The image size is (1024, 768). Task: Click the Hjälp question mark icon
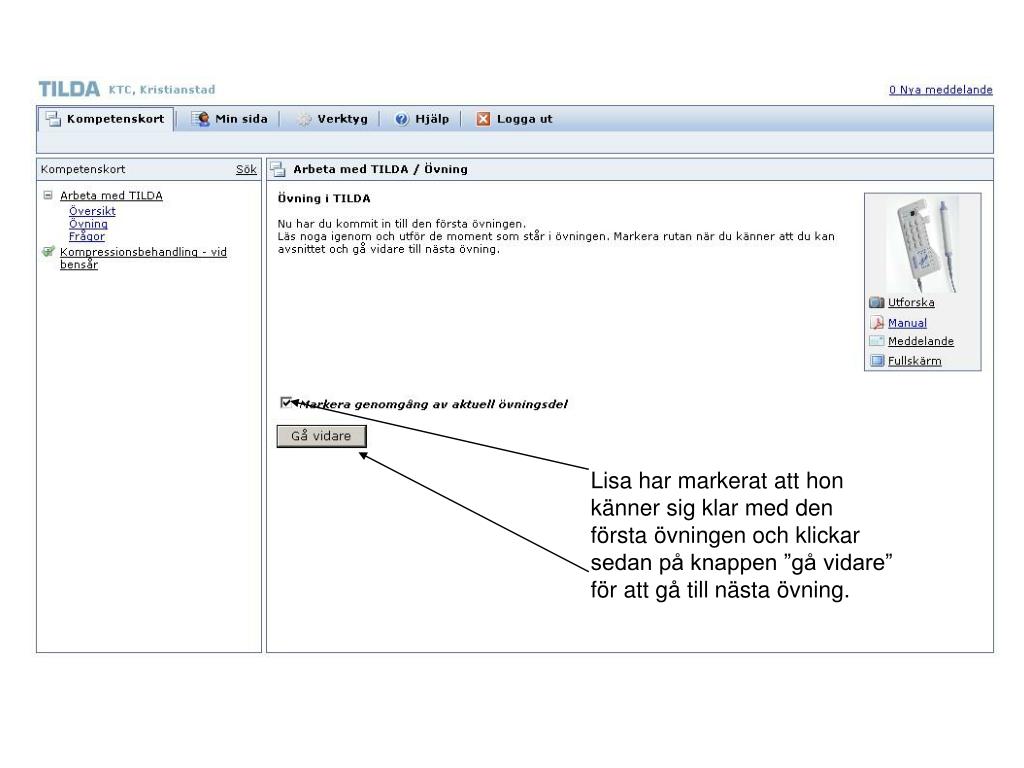pos(402,119)
